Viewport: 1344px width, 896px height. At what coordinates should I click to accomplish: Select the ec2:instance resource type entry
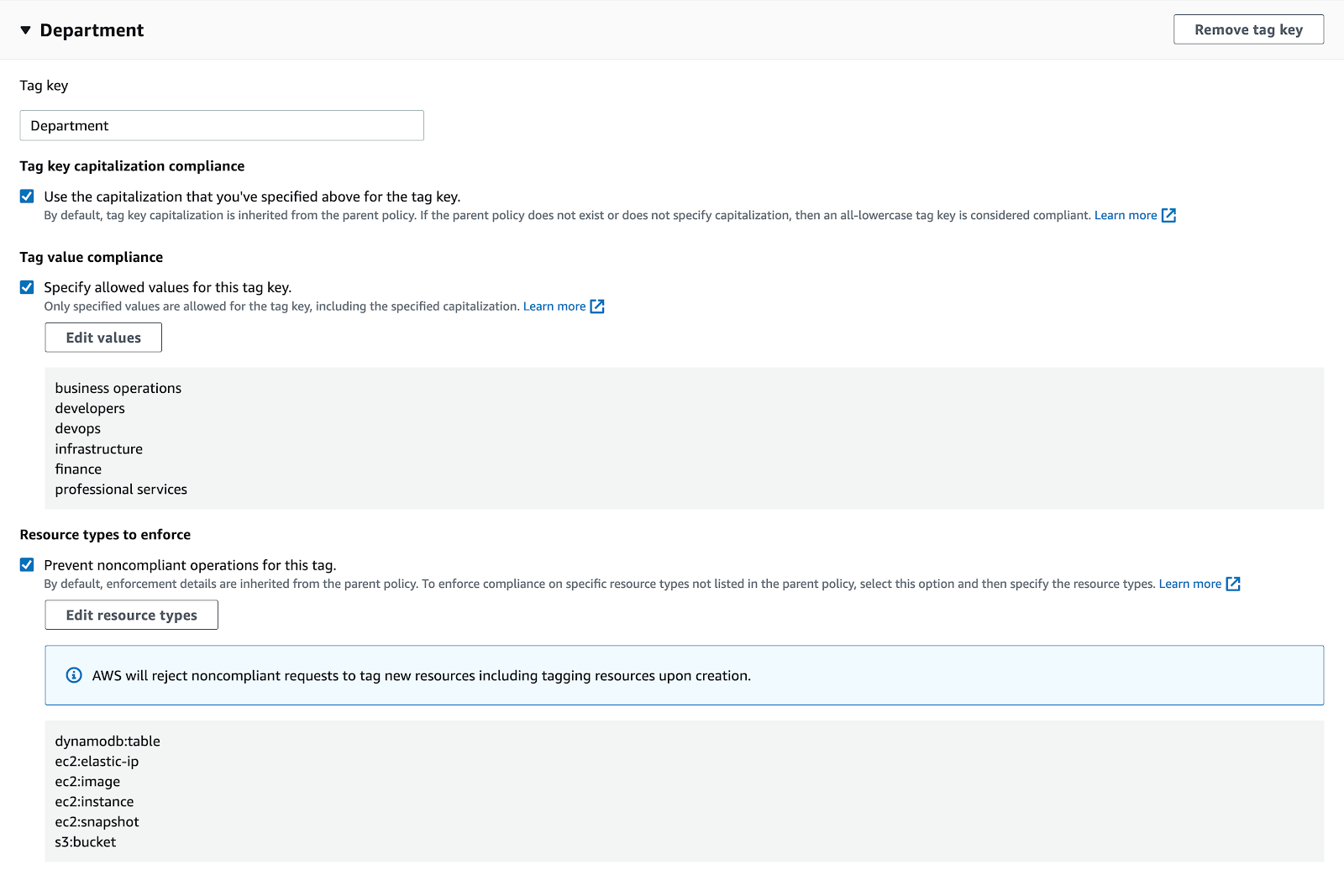(x=94, y=802)
